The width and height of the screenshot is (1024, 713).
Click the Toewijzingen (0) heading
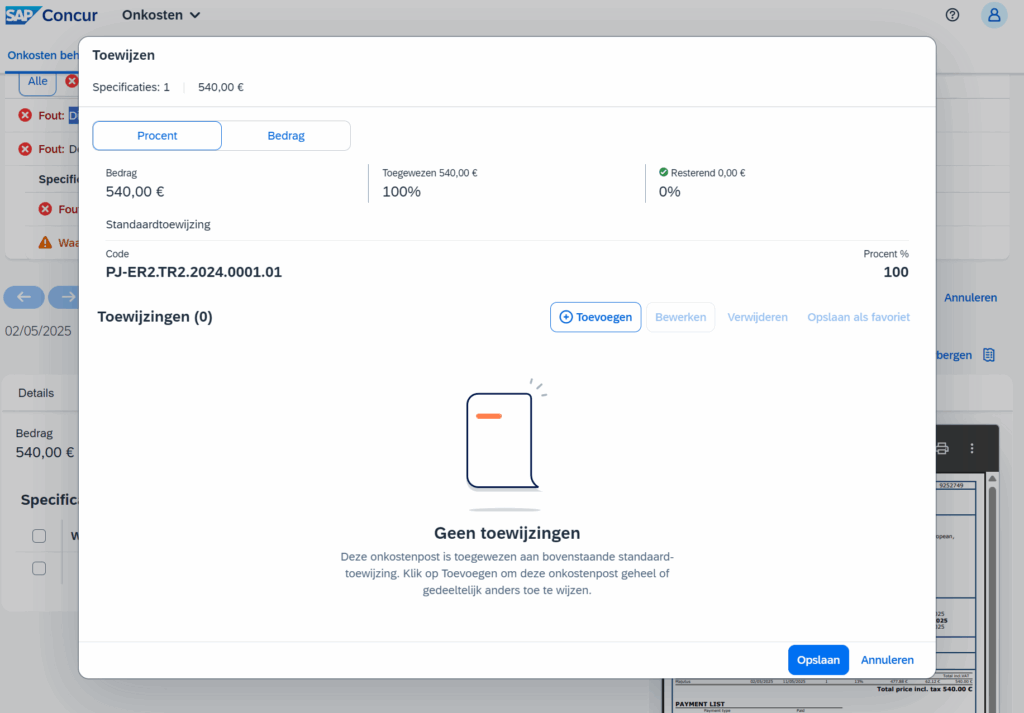coord(155,317)
